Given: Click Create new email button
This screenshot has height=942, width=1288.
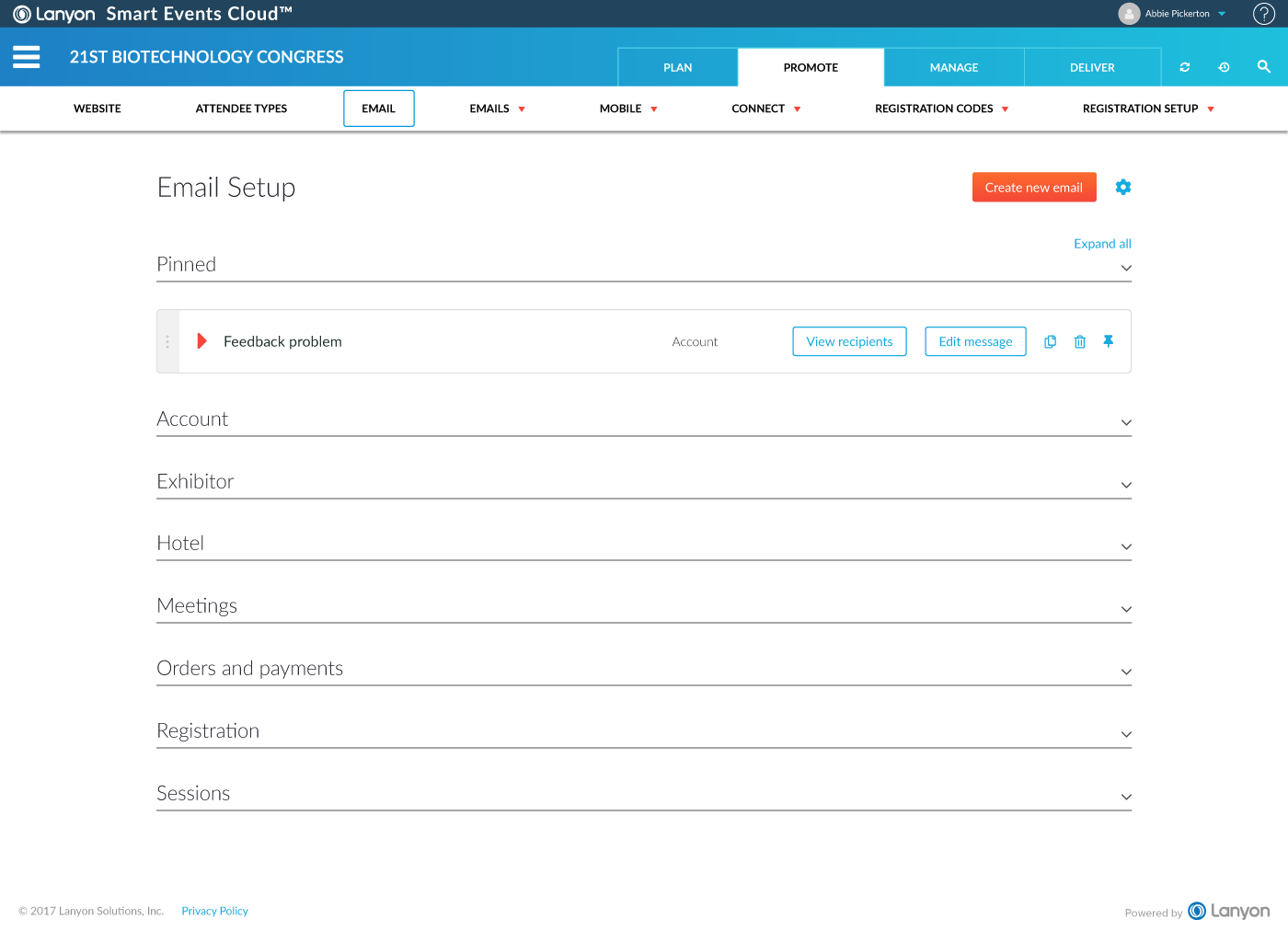Looking at the screenshot, I should (x=1034, y=187).
